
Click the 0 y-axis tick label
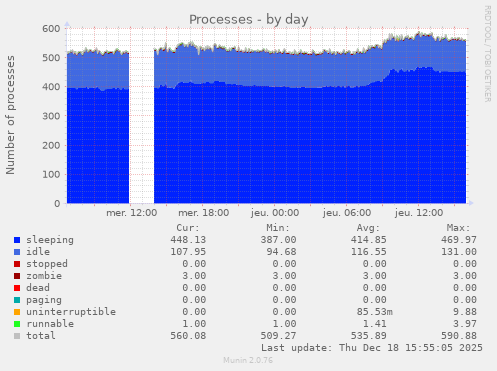pyautogui.click(x=57, y=204)
